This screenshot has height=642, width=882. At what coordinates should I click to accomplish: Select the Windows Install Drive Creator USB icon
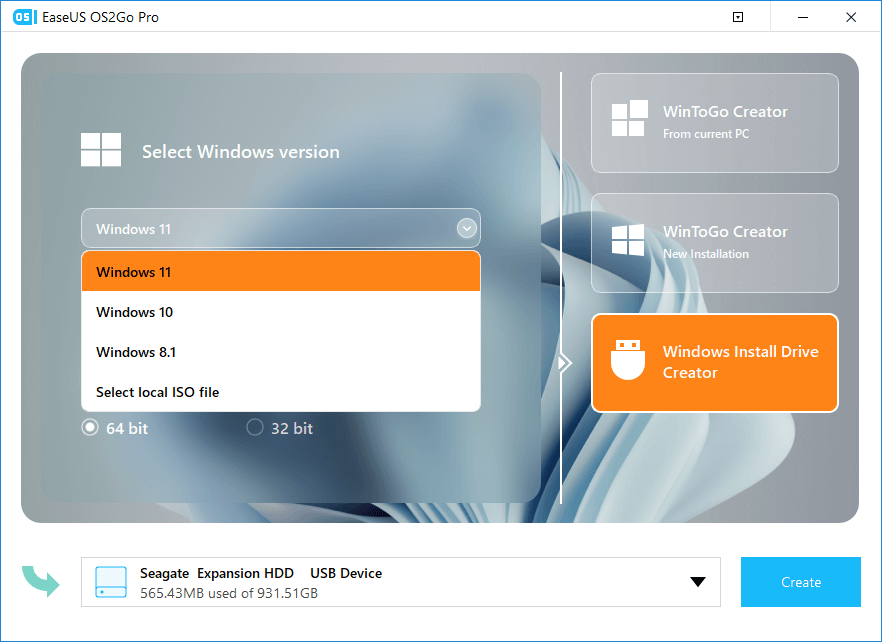click(627, 362)
